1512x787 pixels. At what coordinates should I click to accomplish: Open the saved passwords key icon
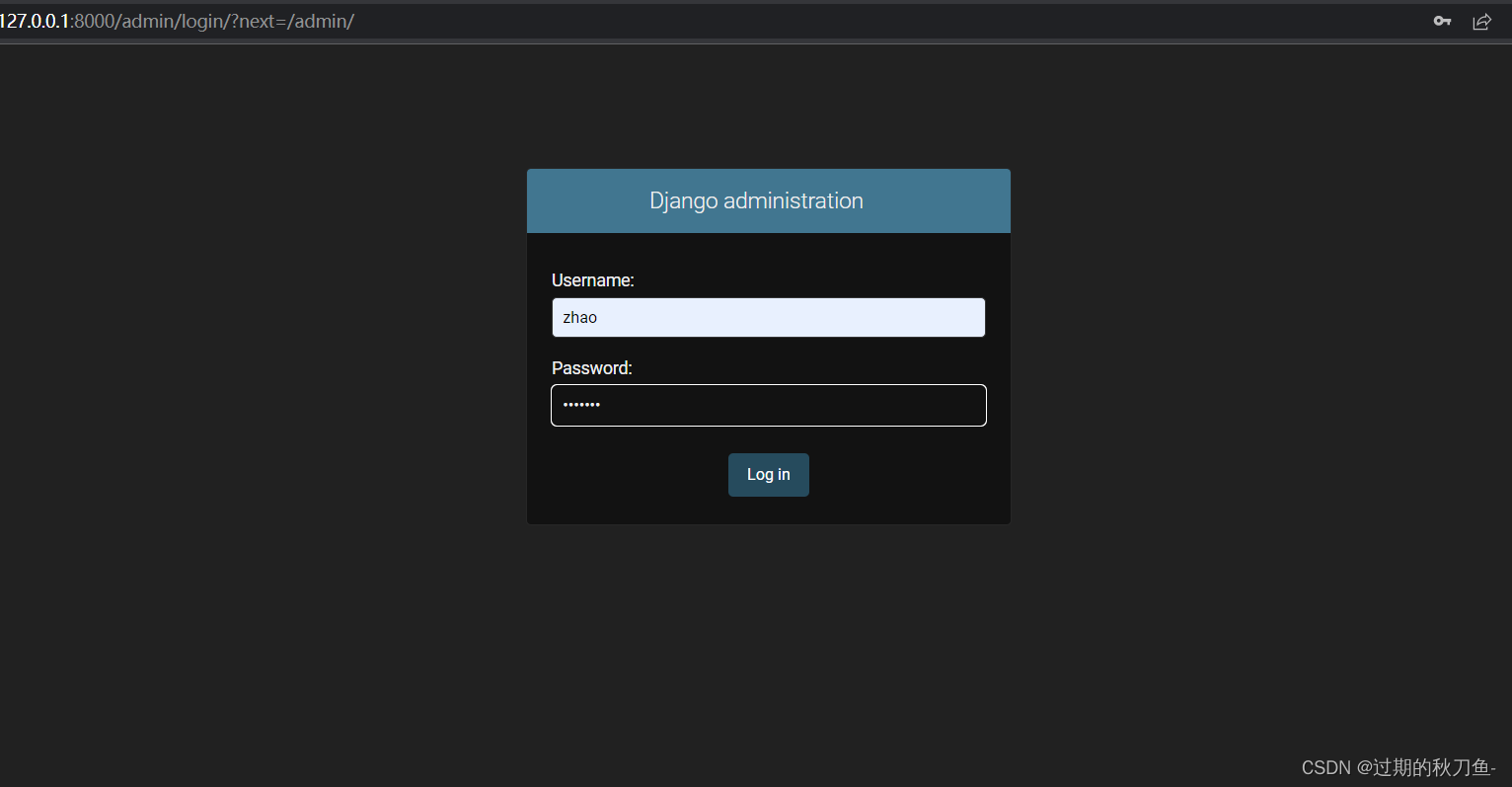click(x=1442, y=21)
